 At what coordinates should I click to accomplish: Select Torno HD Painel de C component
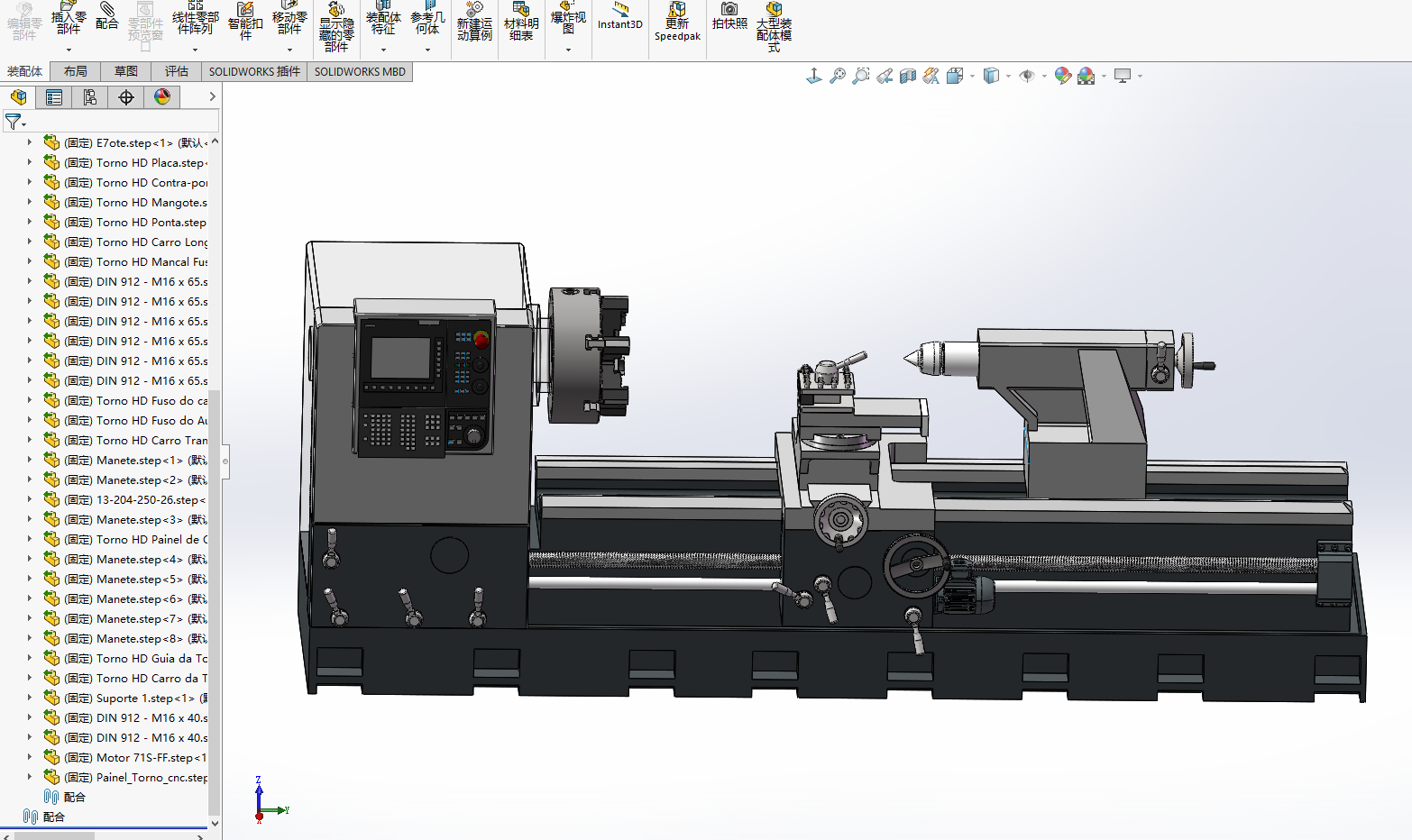[126, 539]
